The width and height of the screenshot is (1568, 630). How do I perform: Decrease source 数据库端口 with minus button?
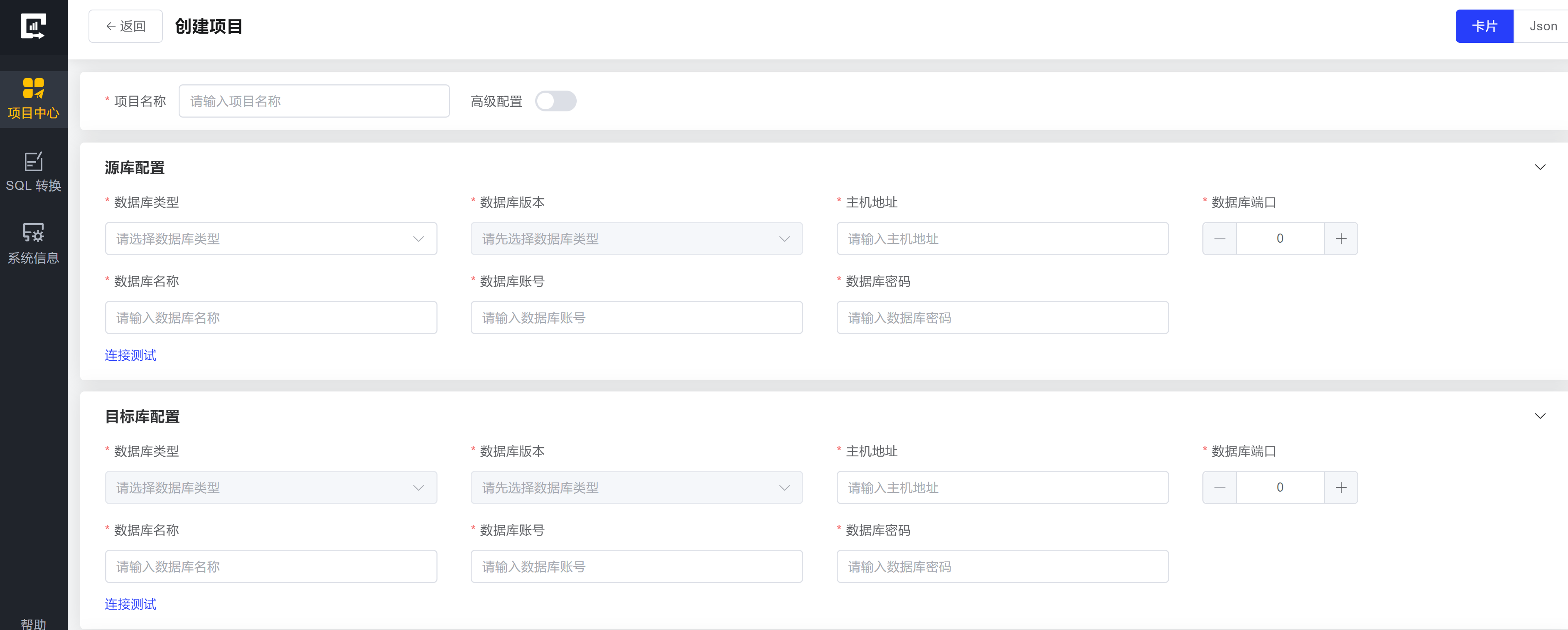(x=1219, y=239)
